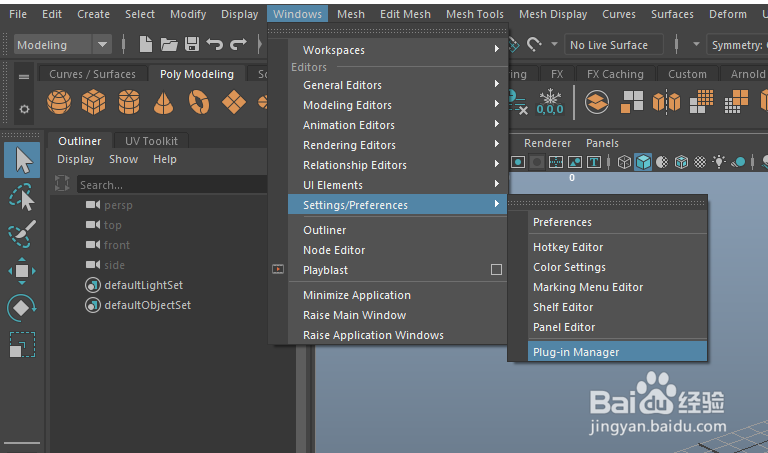
Task: Add a polygon cube from shelf
Action: [x=94, y=102]
